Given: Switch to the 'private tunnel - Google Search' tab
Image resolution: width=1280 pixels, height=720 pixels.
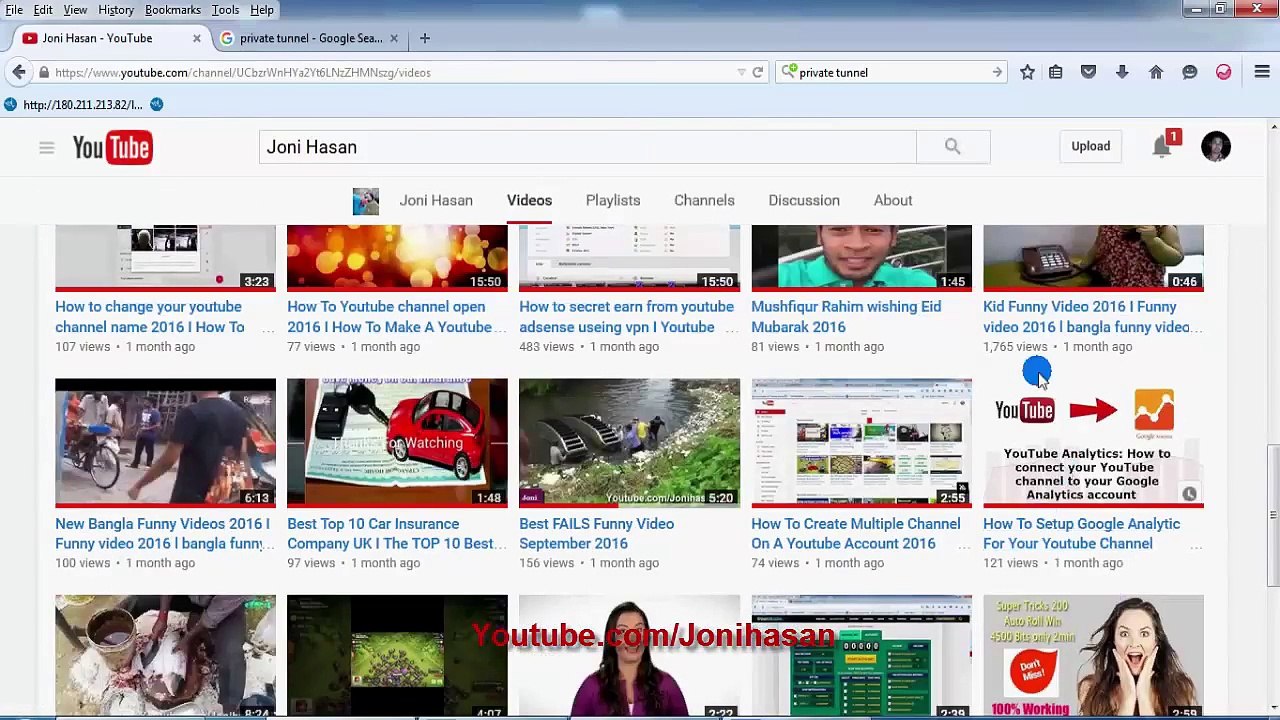Looking at the screenshot, I should coord(310,38).
